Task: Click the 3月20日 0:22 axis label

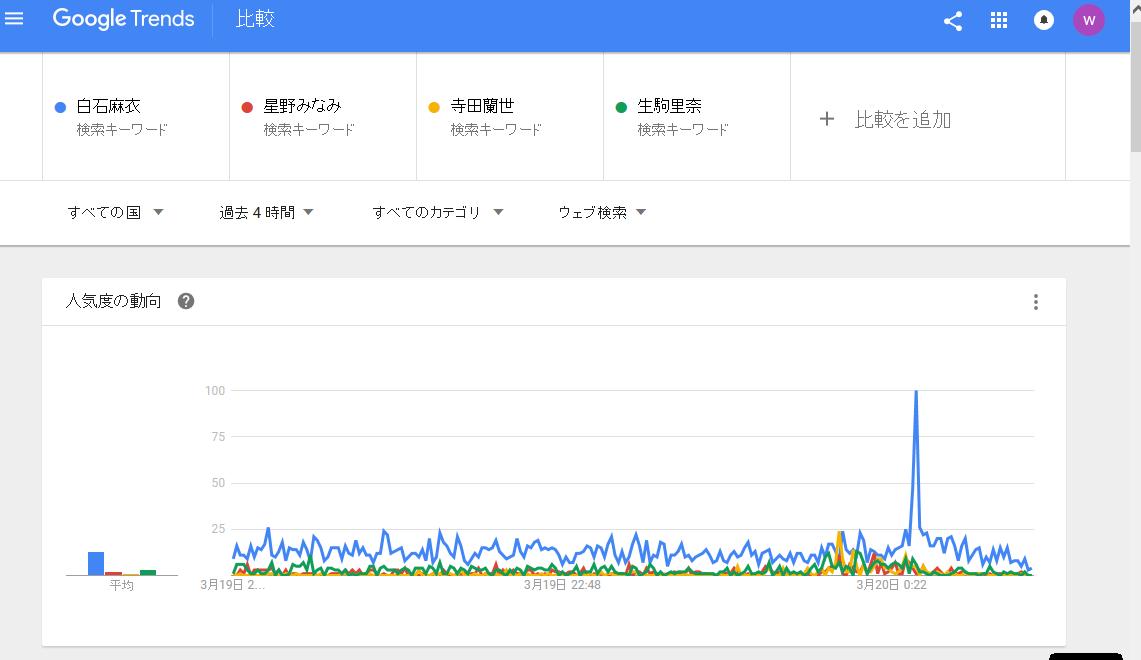Action: point(891,585)
